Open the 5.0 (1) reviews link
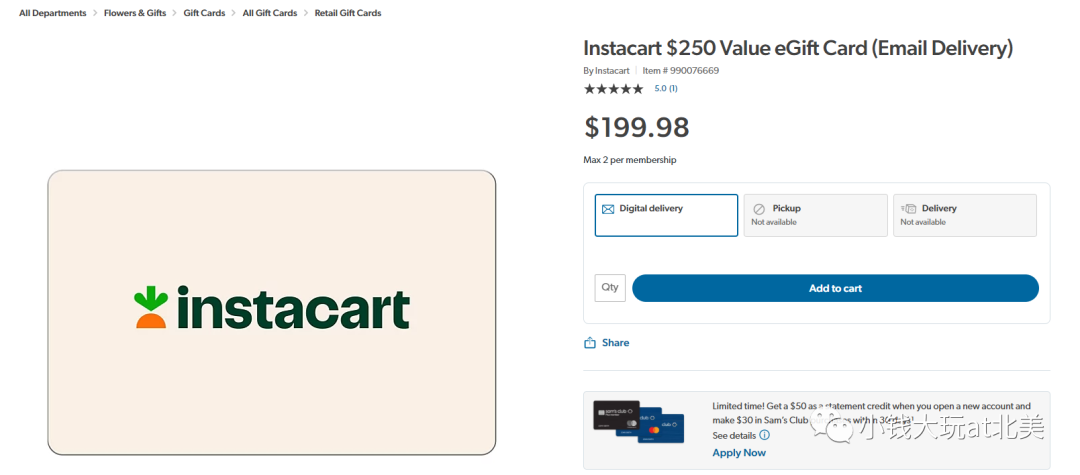Screen dimensions: 1080x475 666,89
